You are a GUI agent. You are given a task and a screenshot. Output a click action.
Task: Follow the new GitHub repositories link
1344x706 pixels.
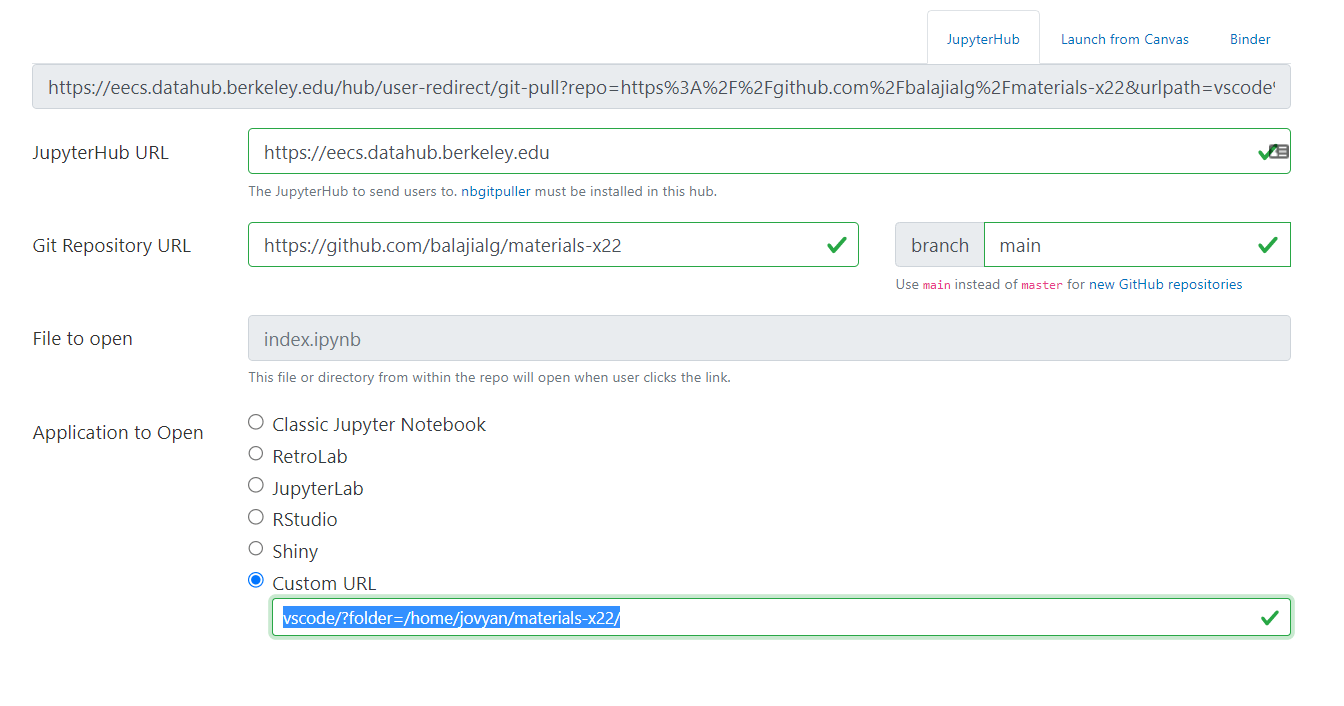[x=1166, y=285]
